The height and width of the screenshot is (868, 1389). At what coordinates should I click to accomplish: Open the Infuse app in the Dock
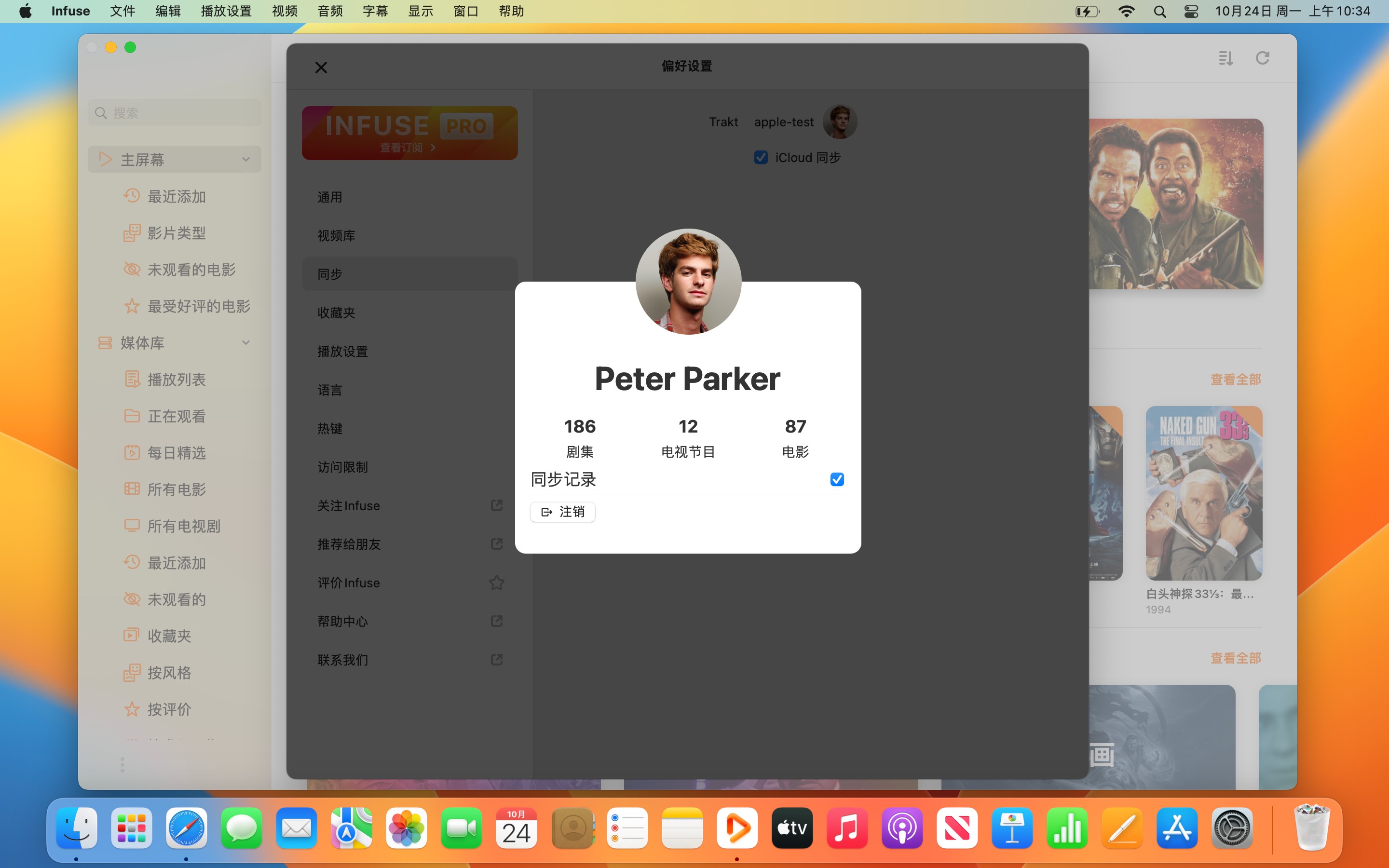(737, 828)
